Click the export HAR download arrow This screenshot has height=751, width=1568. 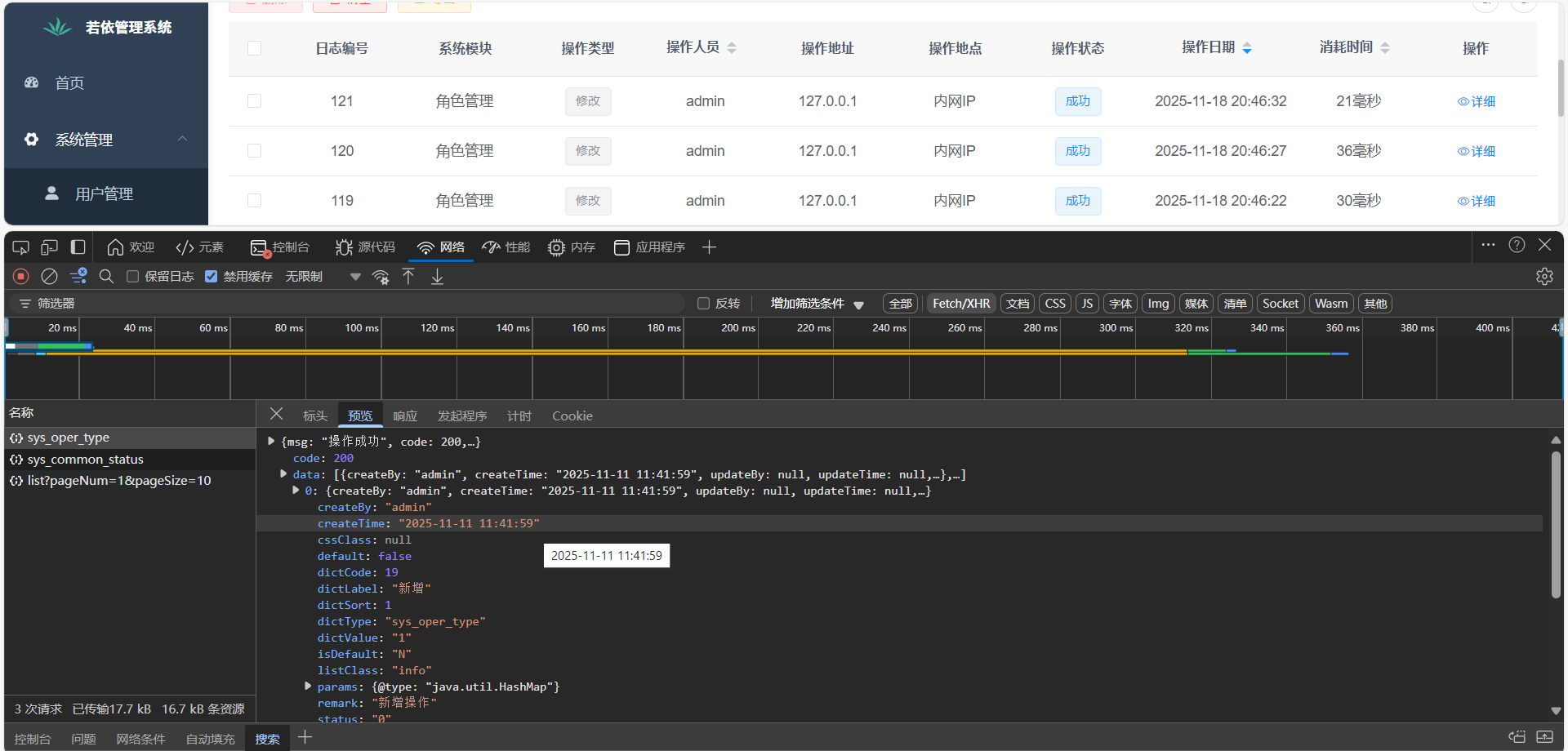(x=438, y=277)
